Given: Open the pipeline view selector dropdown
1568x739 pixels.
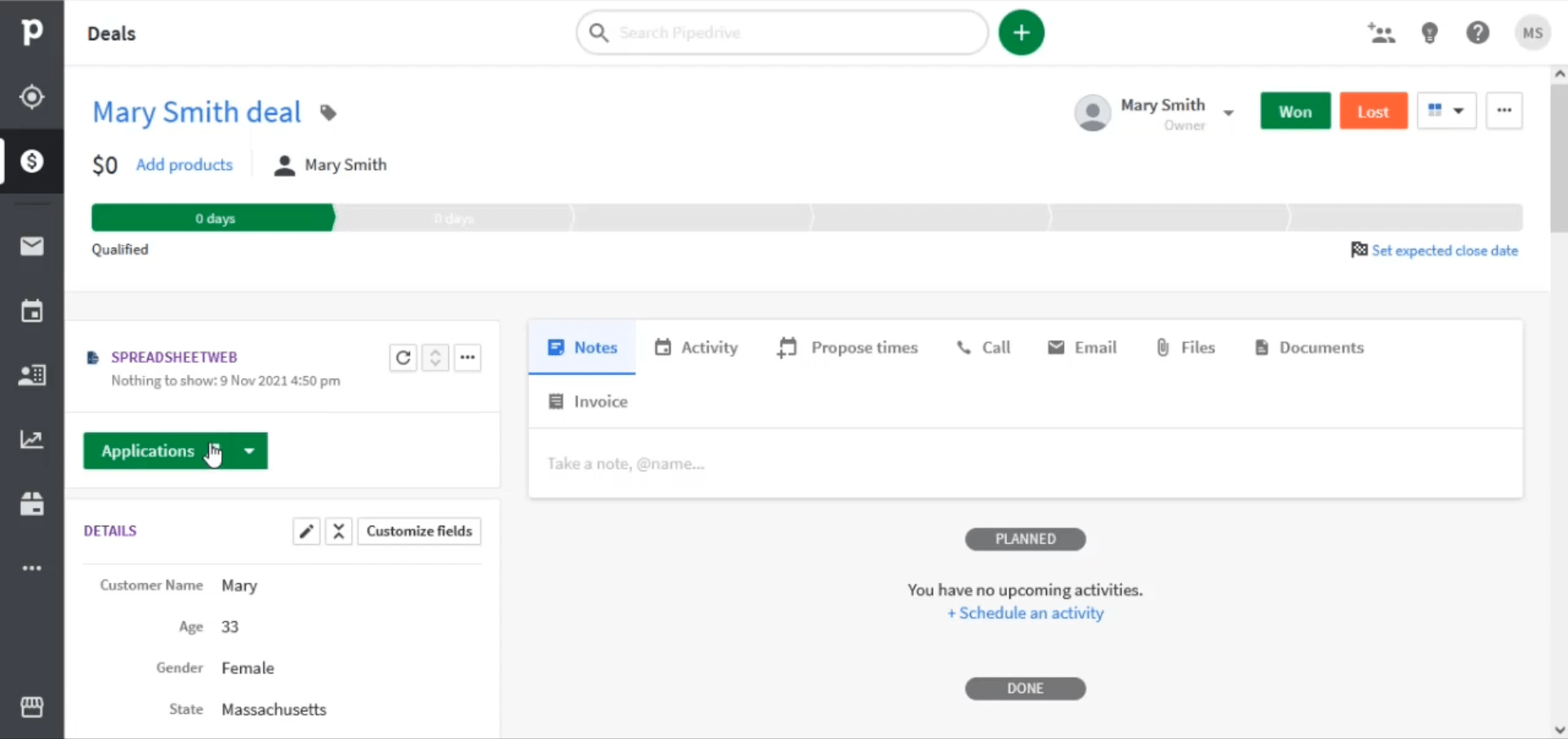Looking at the screenshot, I should 1447,110.
